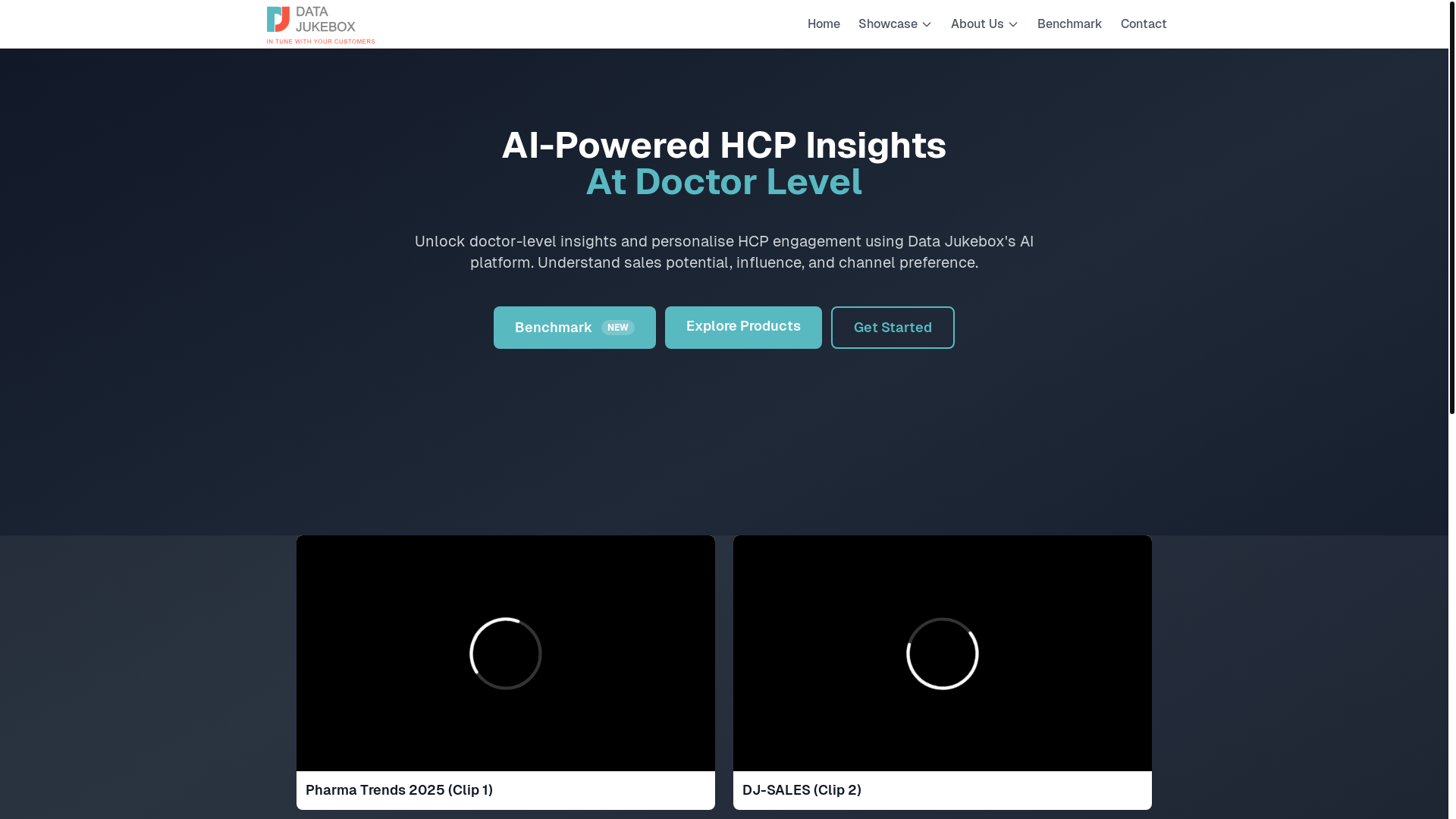The image size is (1456, 819).
Task: Go to Benchmark in navigation bar
Action: click(1069, 24)
